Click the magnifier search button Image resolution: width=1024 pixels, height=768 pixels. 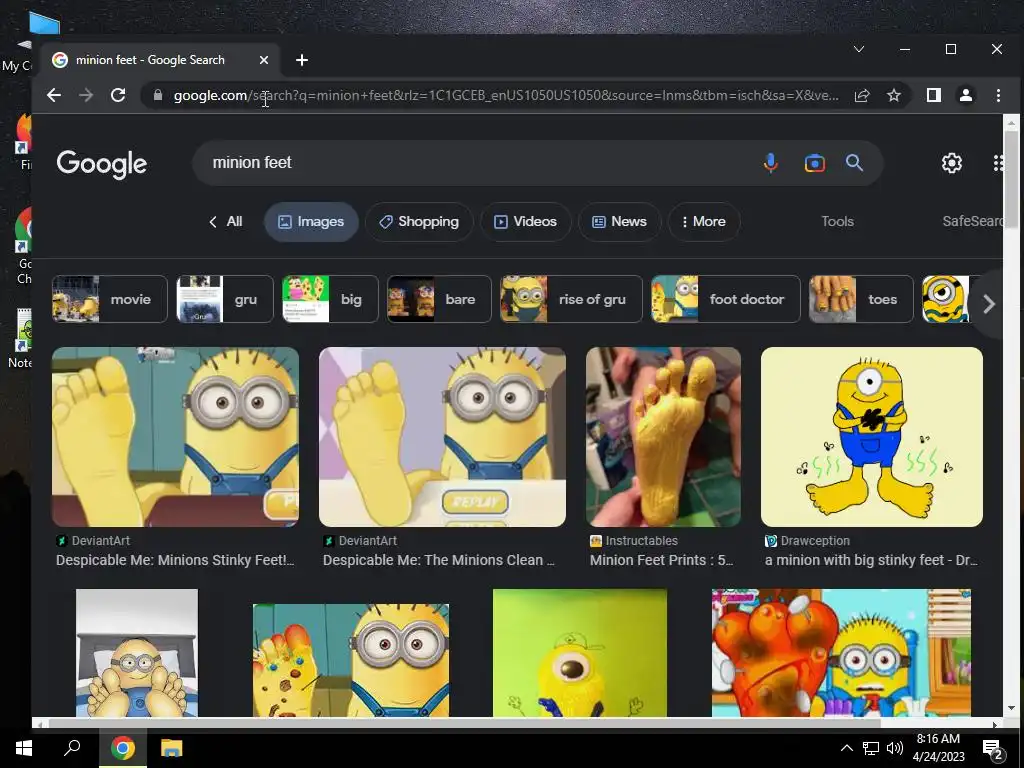(x=854, y=163)
